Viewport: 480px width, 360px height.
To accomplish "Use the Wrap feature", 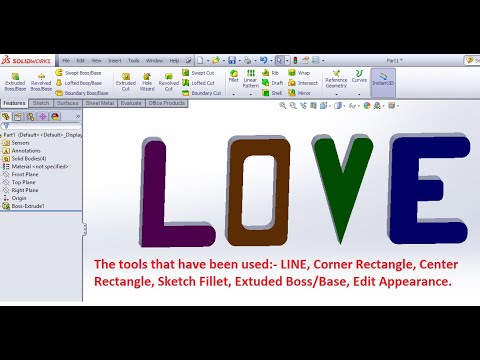I will pos(299,73).
